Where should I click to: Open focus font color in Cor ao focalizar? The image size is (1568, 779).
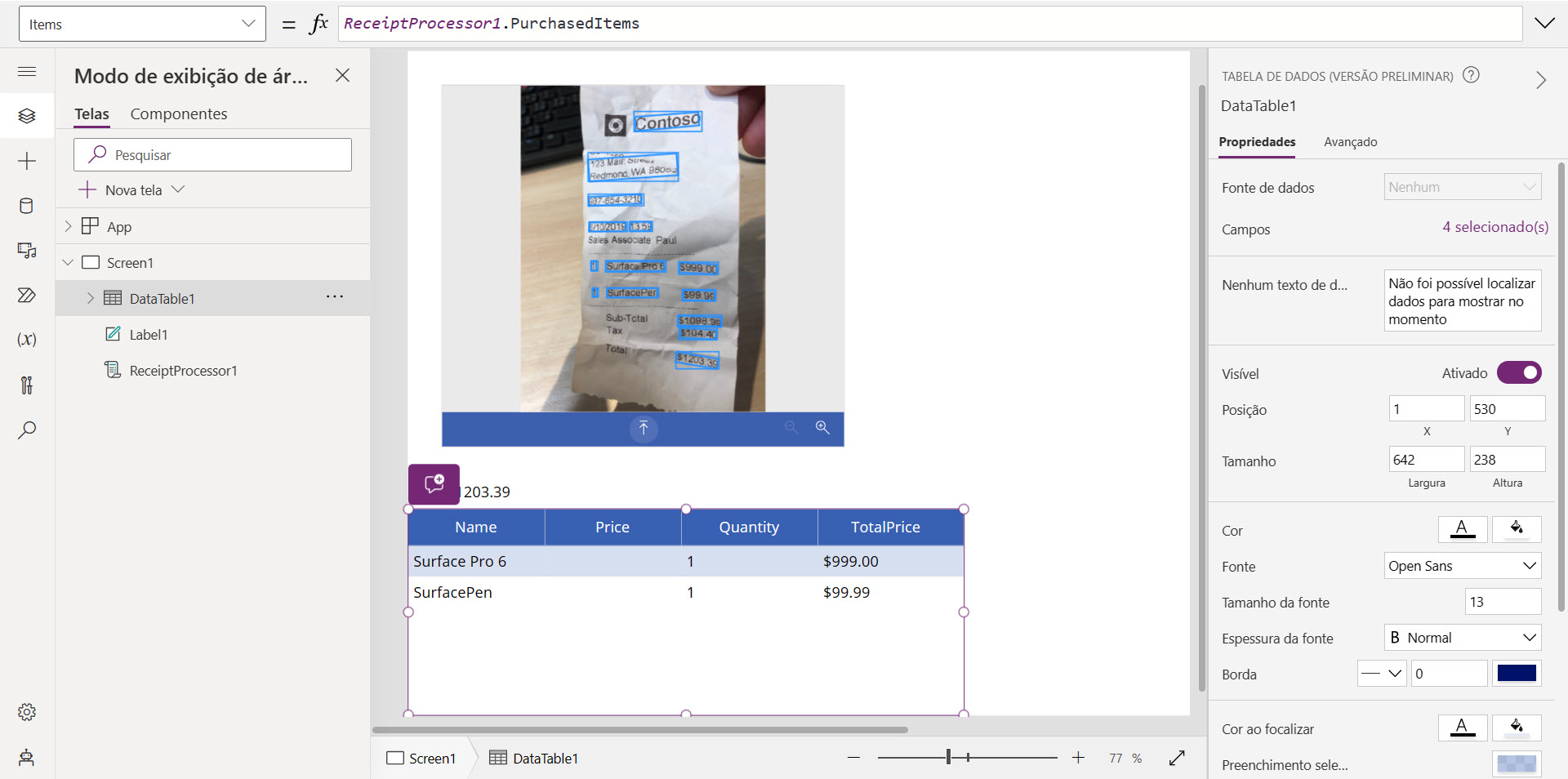point(1463,728)
